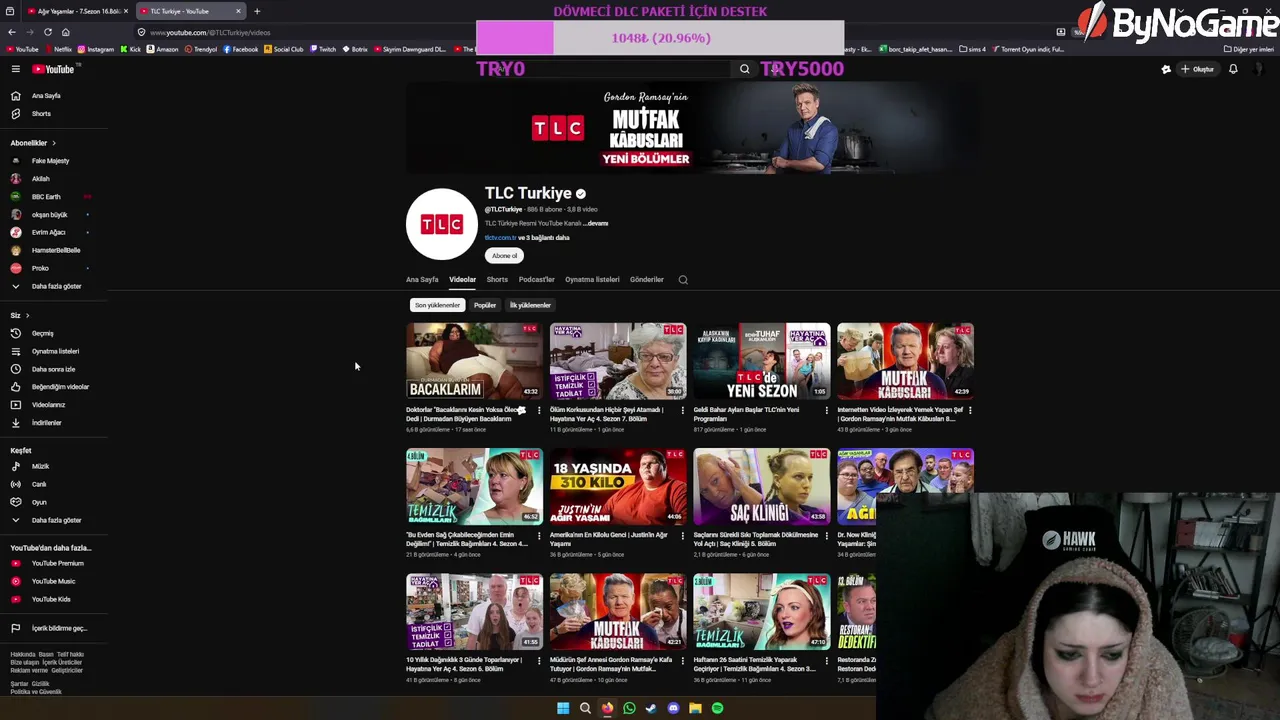Expand the Abonelikler section chevron

coord(54,143)
